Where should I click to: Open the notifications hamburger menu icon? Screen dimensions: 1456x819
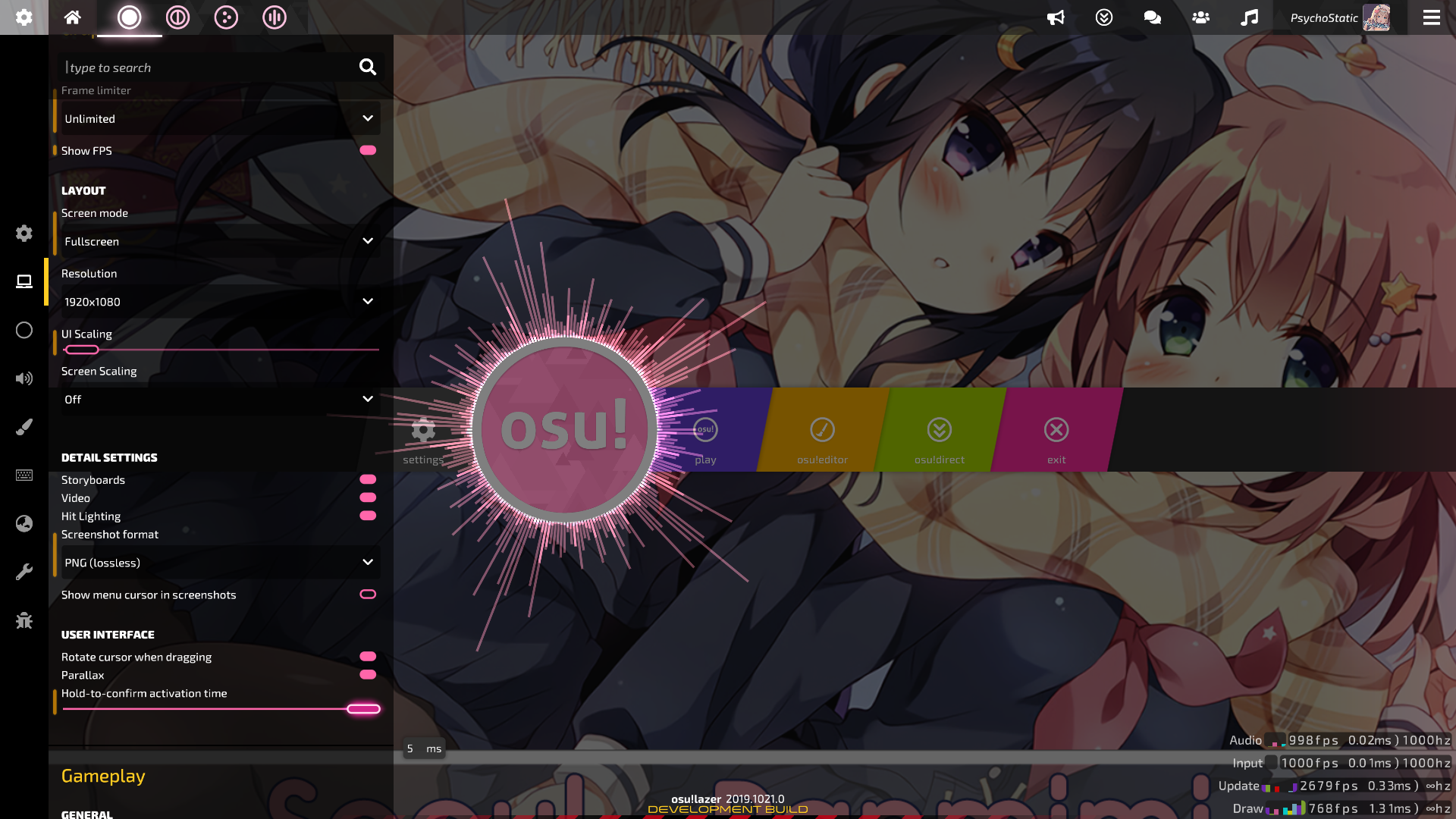point(1432,17)
